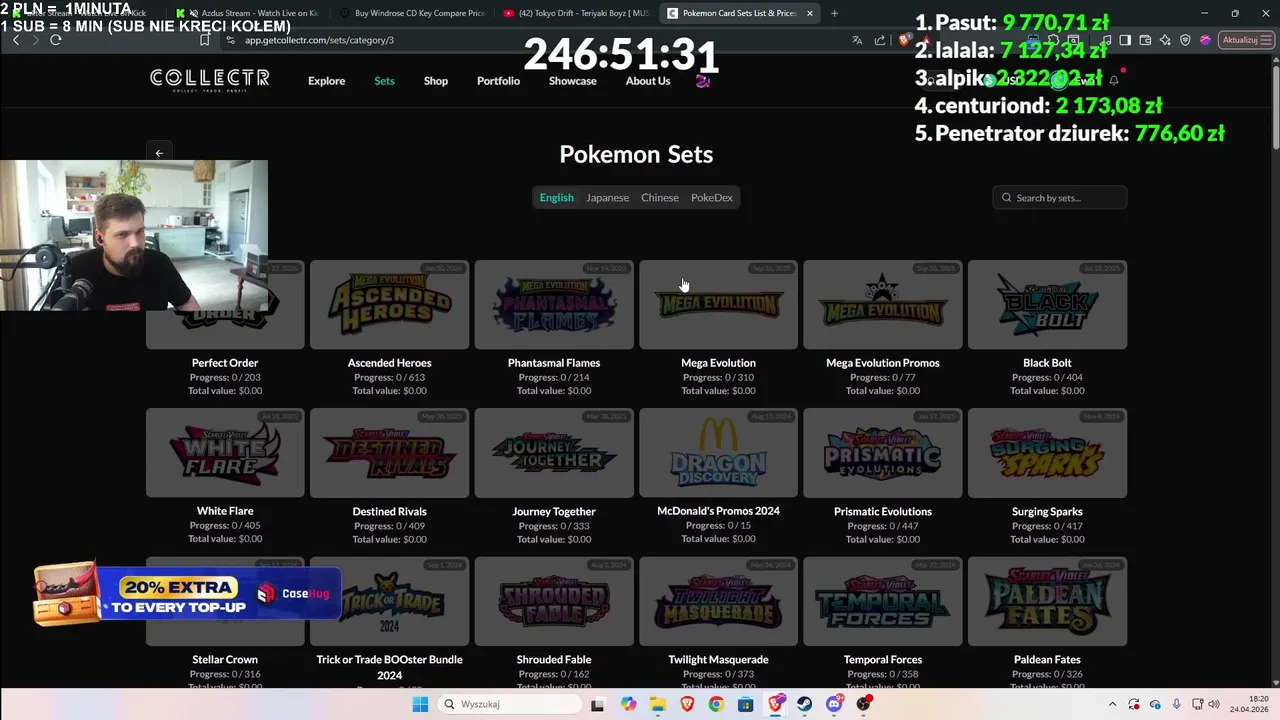This screenshot has height=720, width=1280.
Task: Click the Stellar Crown set title
Action: click(225, 660)
